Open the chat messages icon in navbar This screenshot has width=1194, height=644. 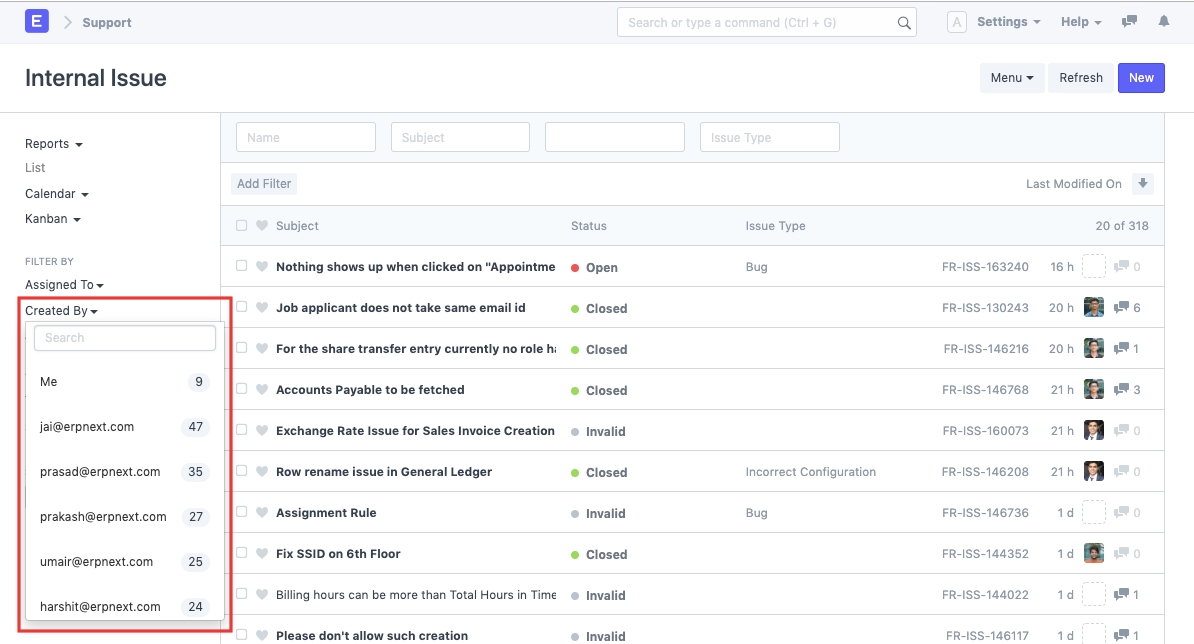tap(1129, 22)
